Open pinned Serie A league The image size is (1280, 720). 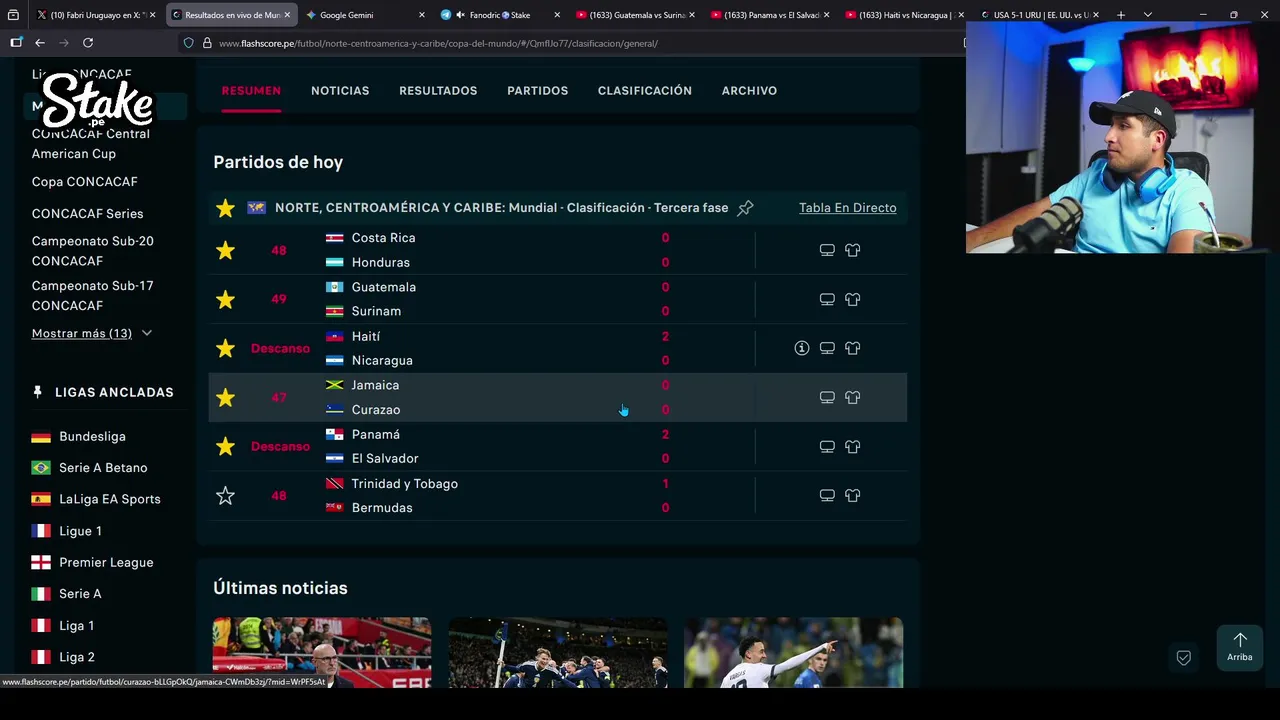point(80,594)
